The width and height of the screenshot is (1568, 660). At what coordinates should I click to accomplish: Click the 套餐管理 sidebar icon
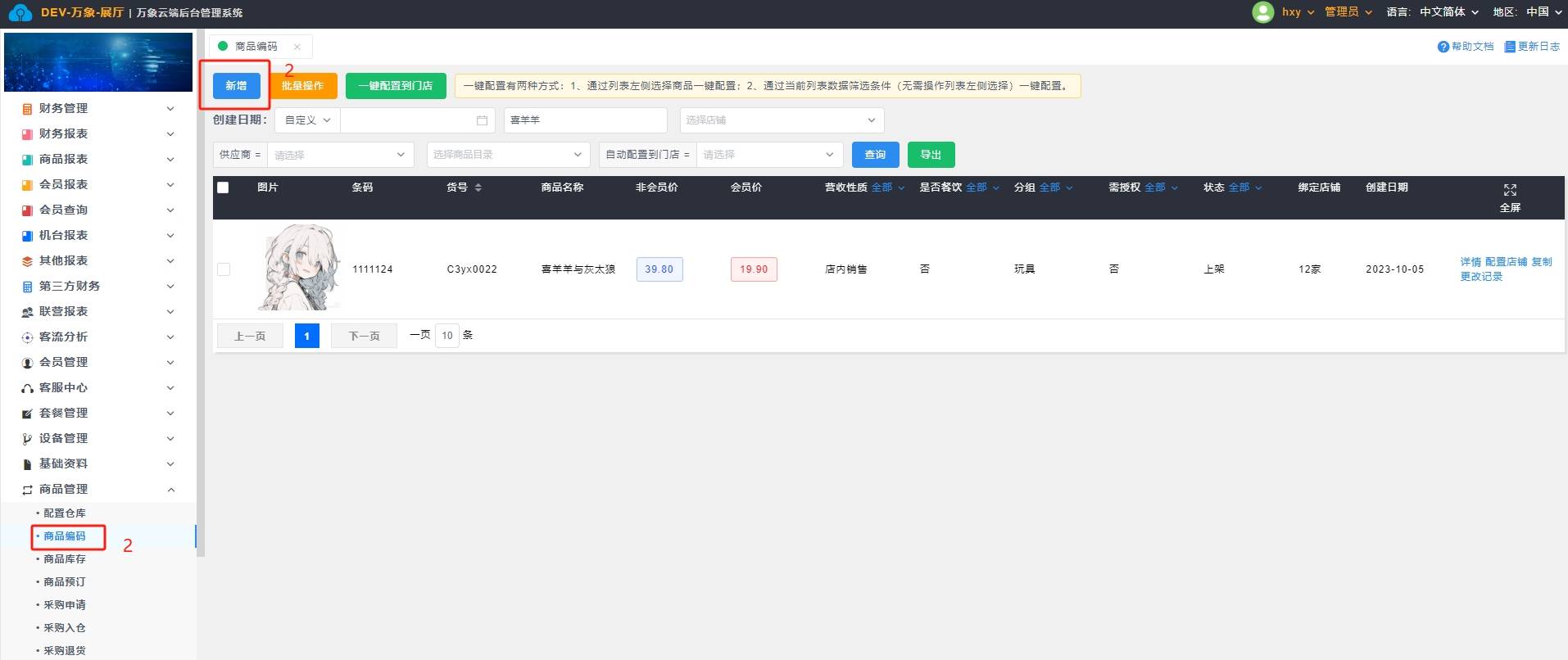[x=27, y=414]
